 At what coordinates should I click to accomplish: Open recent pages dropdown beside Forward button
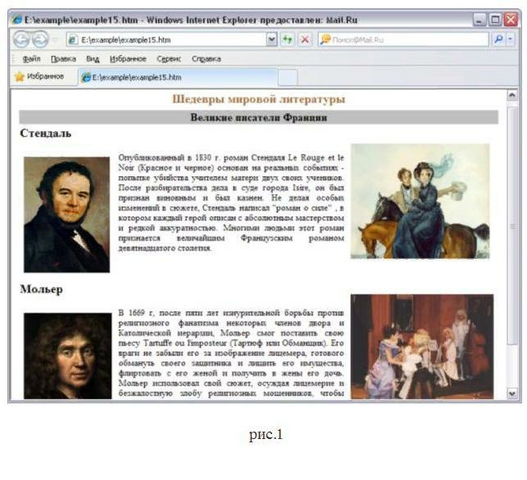55,40
